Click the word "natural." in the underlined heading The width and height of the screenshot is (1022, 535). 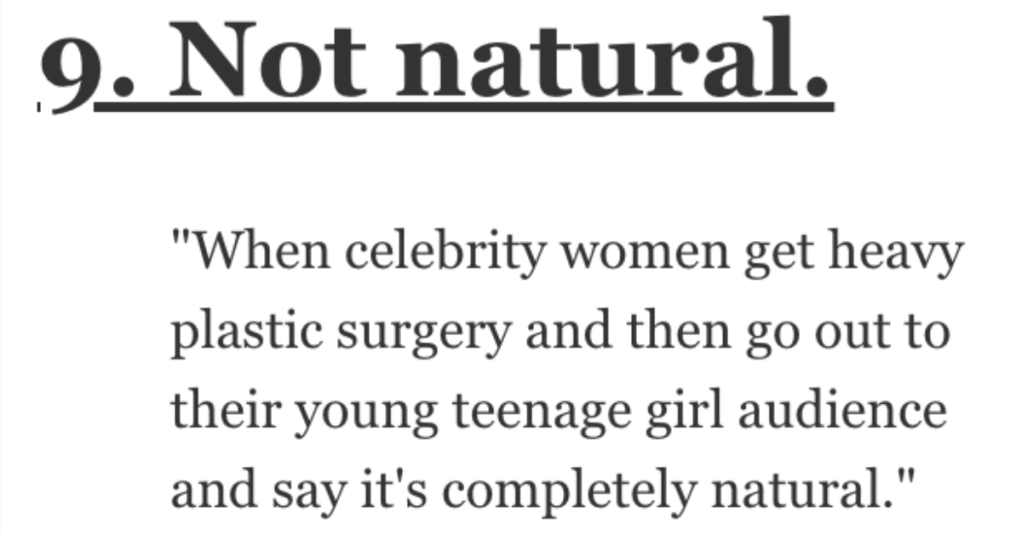(614, 61)
